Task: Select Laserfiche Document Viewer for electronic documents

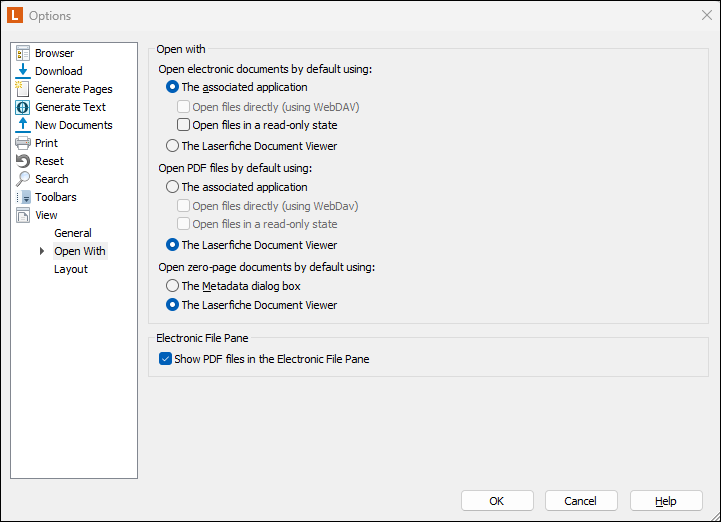Action: (x=172, y=146)
